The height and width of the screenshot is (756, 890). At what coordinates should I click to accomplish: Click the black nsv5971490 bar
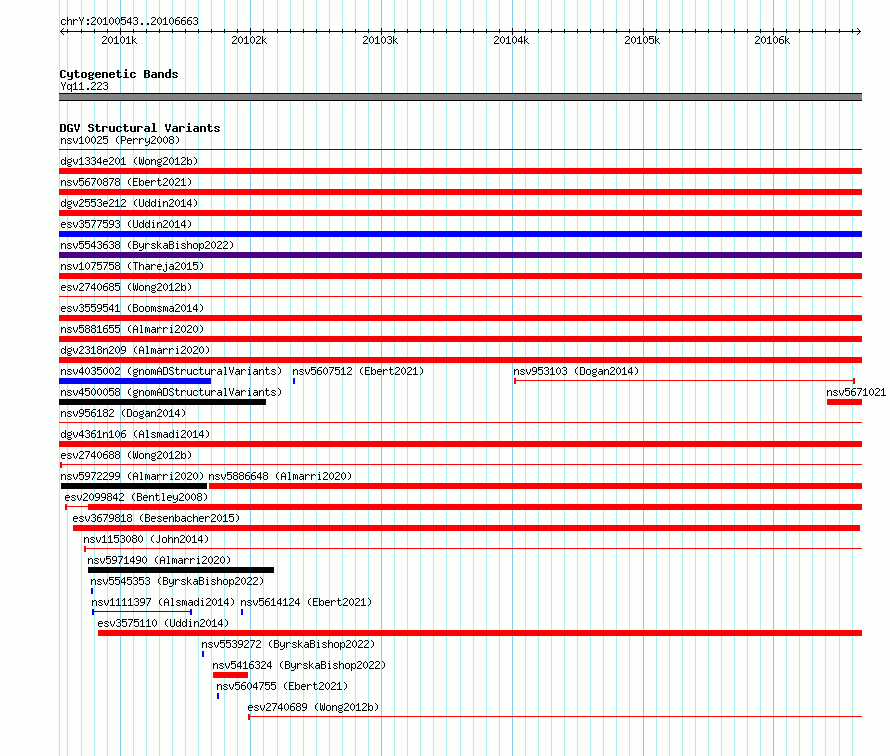click(x=180, y=570)
